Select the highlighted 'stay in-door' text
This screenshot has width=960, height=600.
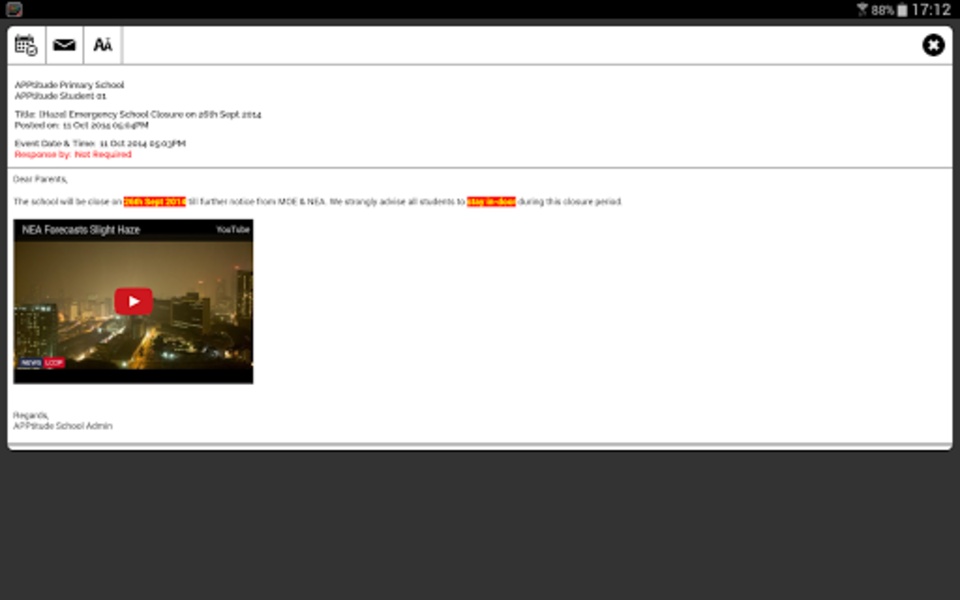coord(491,201)
